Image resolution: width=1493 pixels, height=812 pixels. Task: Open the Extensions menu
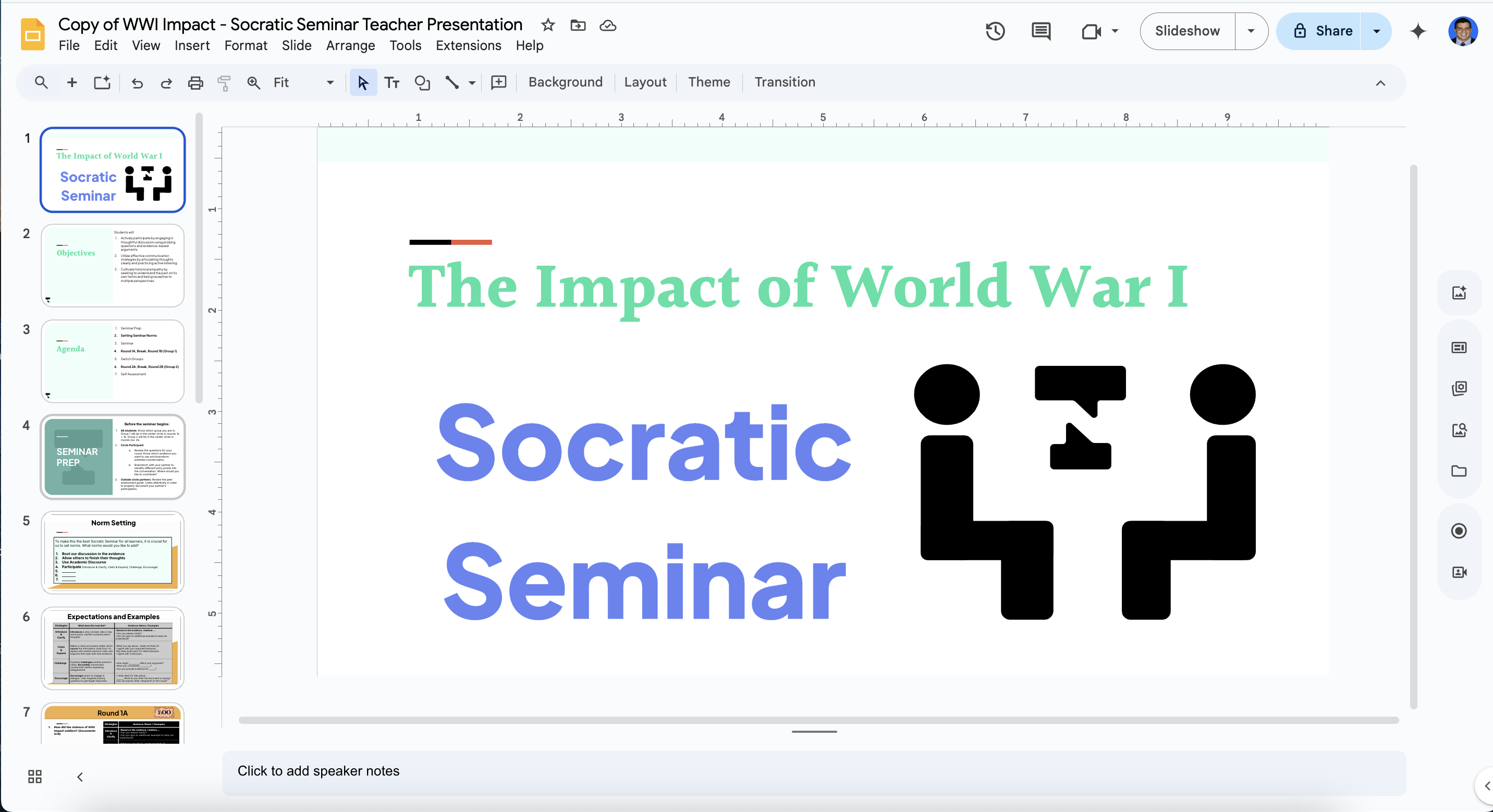click(468, 46)
